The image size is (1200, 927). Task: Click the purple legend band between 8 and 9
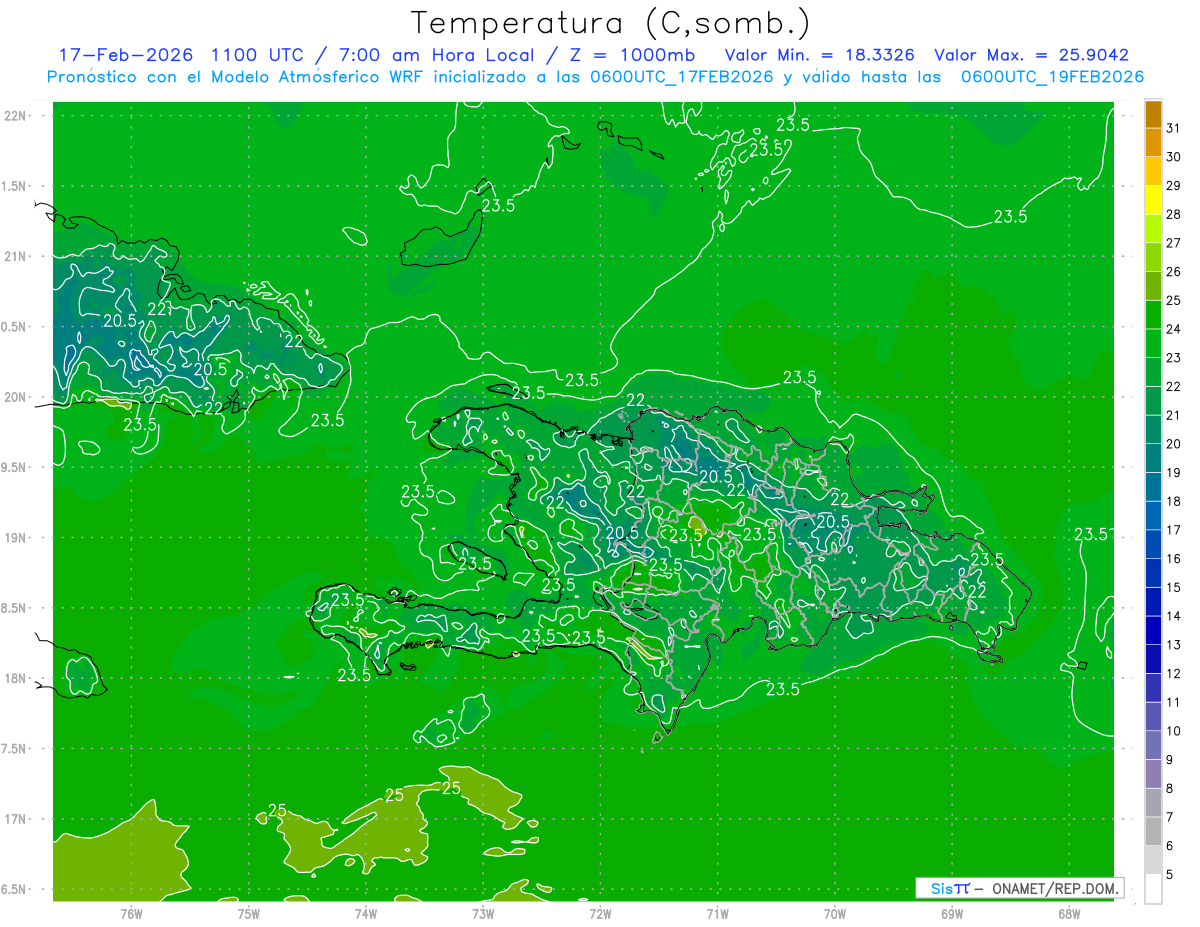pos(1153,774)
